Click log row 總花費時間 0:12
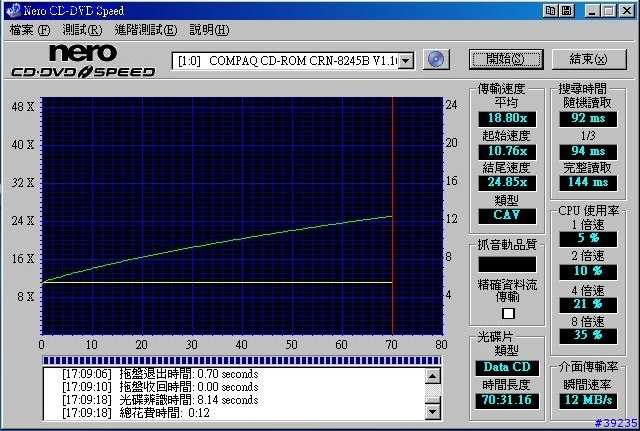Screen dimensions: 640x431 136,413
